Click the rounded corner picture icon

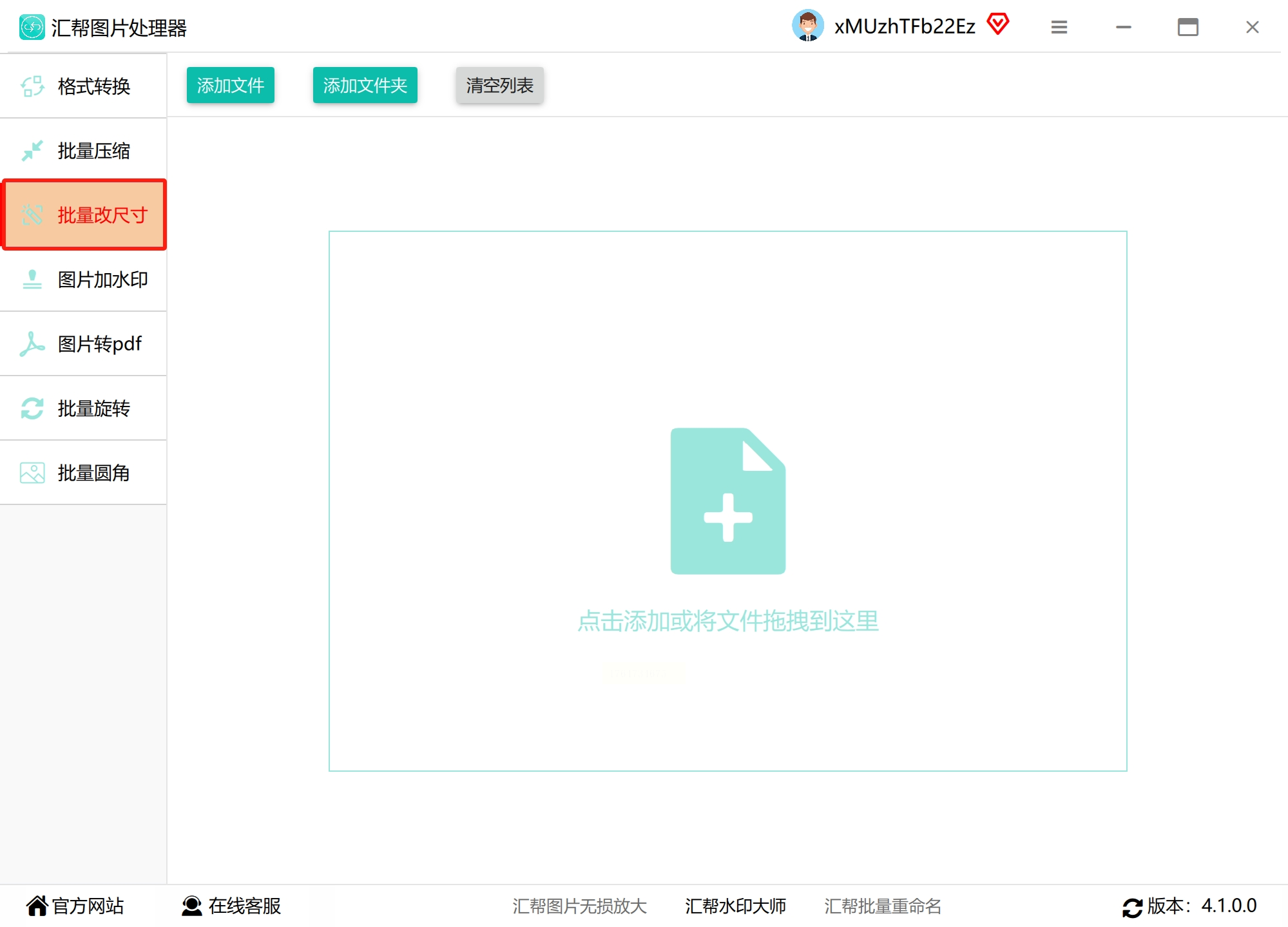click(x=32, y=473)
